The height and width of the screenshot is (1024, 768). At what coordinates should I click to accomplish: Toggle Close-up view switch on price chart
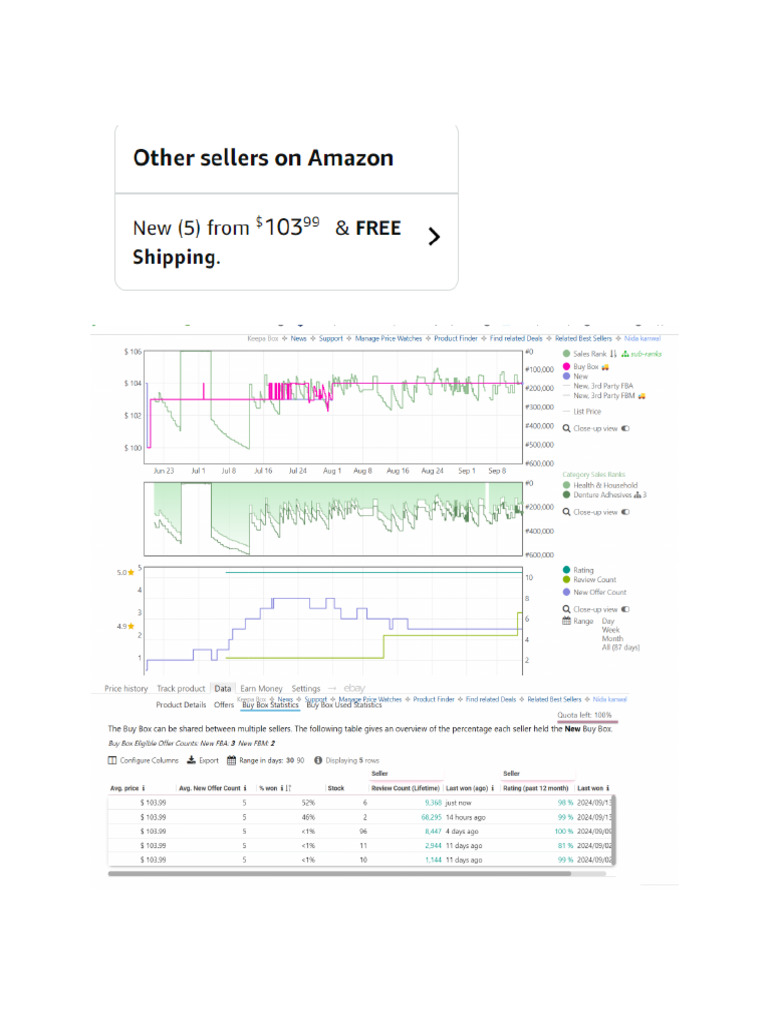pyautogui.click(x=625, y=428)
